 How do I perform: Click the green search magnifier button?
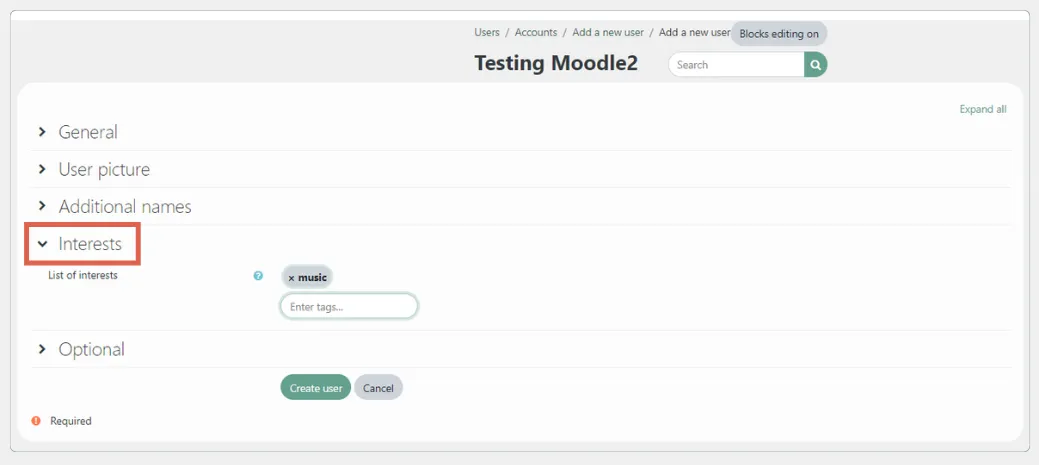tap(816, 65)
